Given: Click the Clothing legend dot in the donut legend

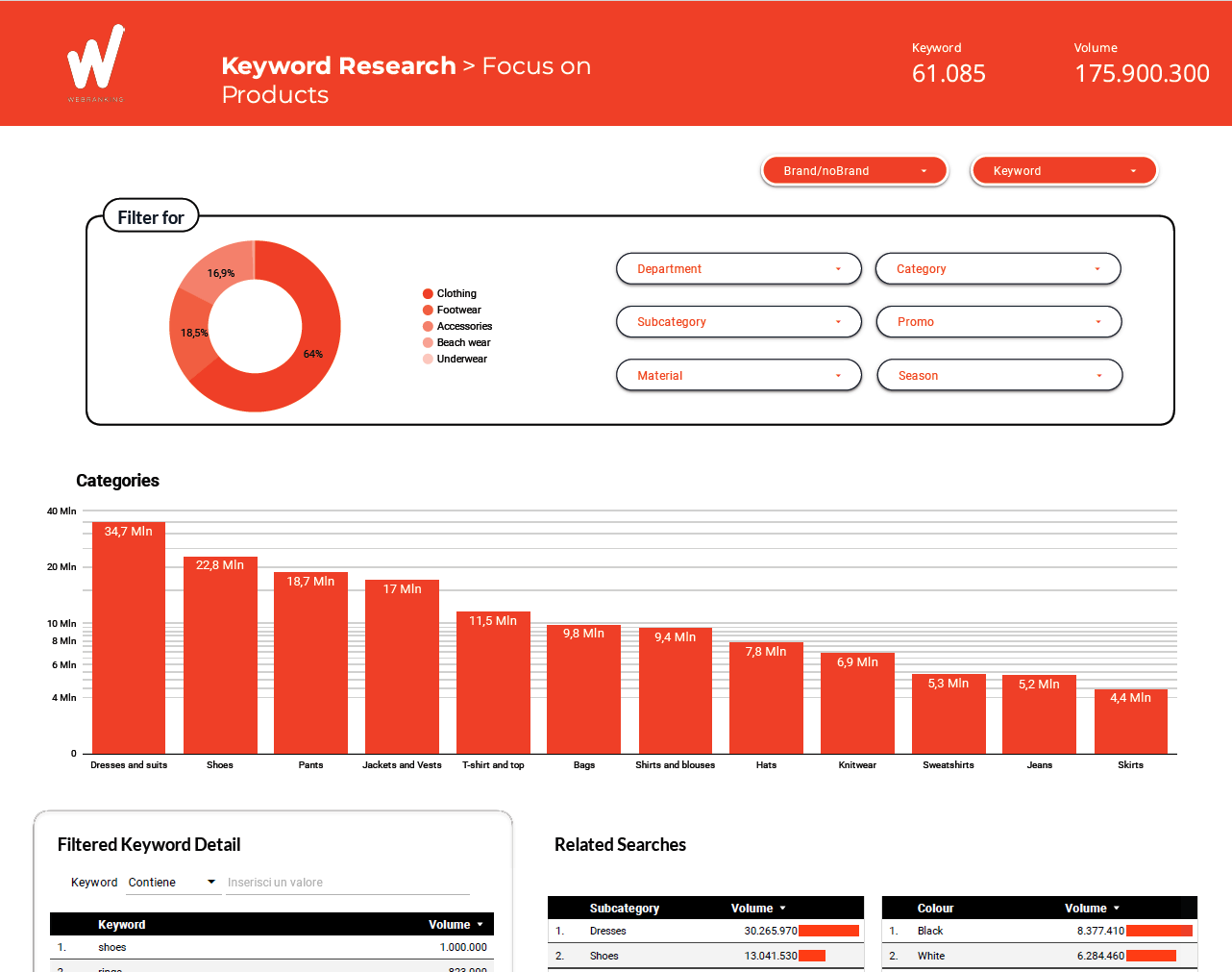Looking at the screenshot, I should click(x=426, y=293).
